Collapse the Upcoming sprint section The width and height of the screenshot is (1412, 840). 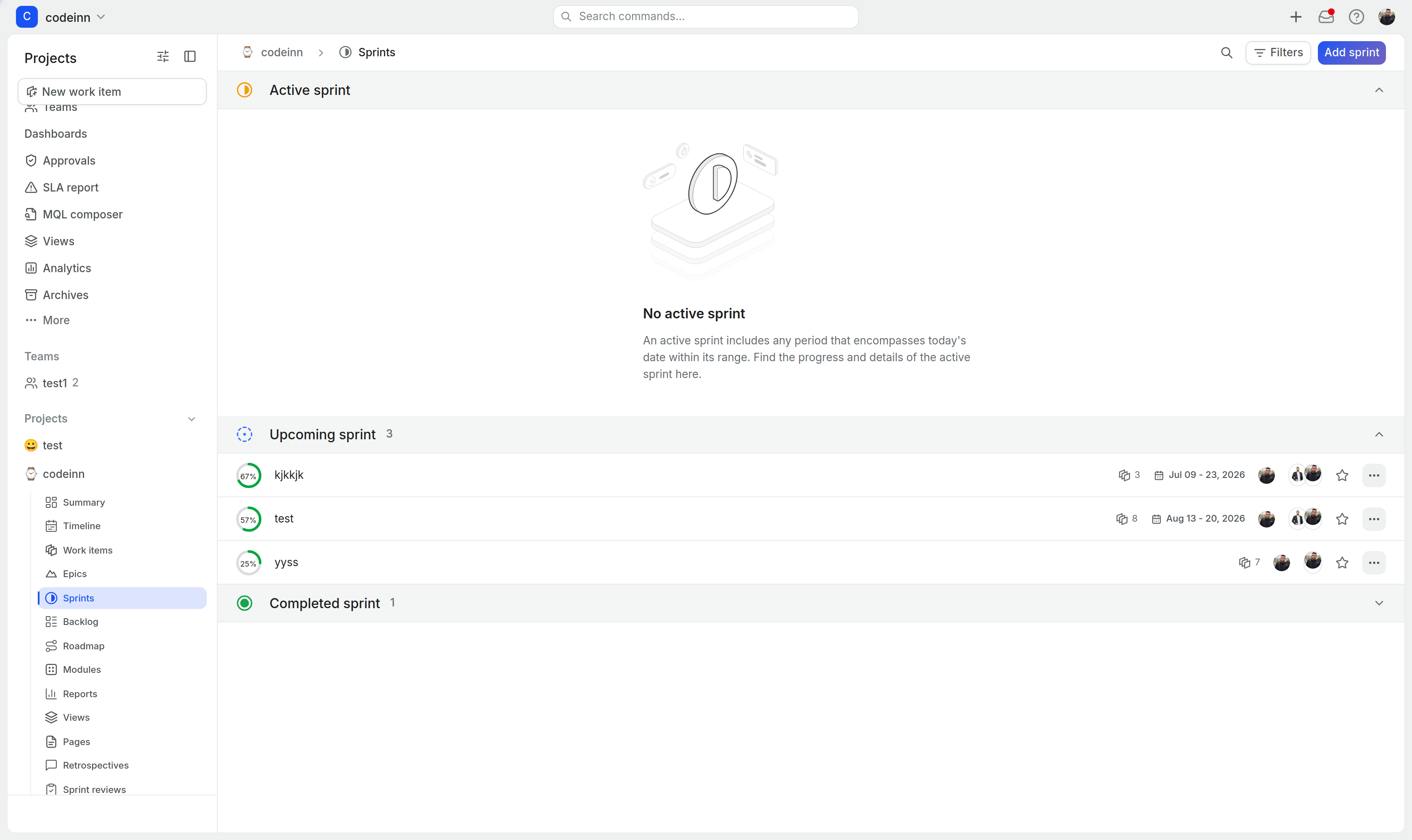(1378, 434)
